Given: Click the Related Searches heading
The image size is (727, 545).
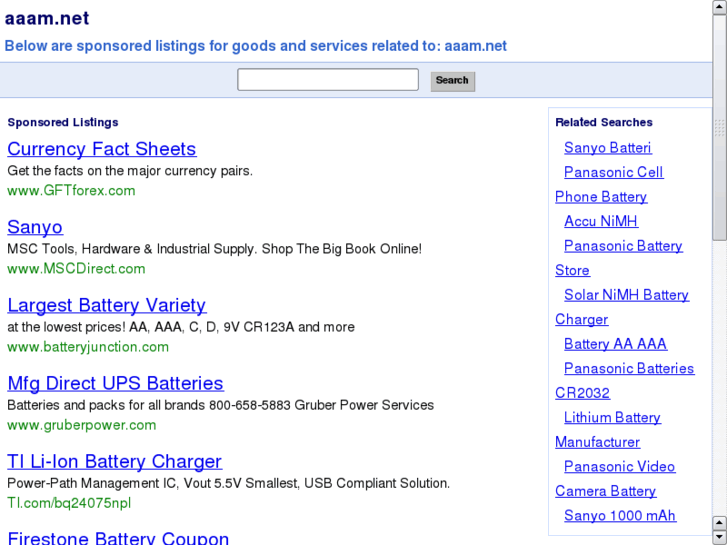Looking at the screenshot, I should pos(604,122).
